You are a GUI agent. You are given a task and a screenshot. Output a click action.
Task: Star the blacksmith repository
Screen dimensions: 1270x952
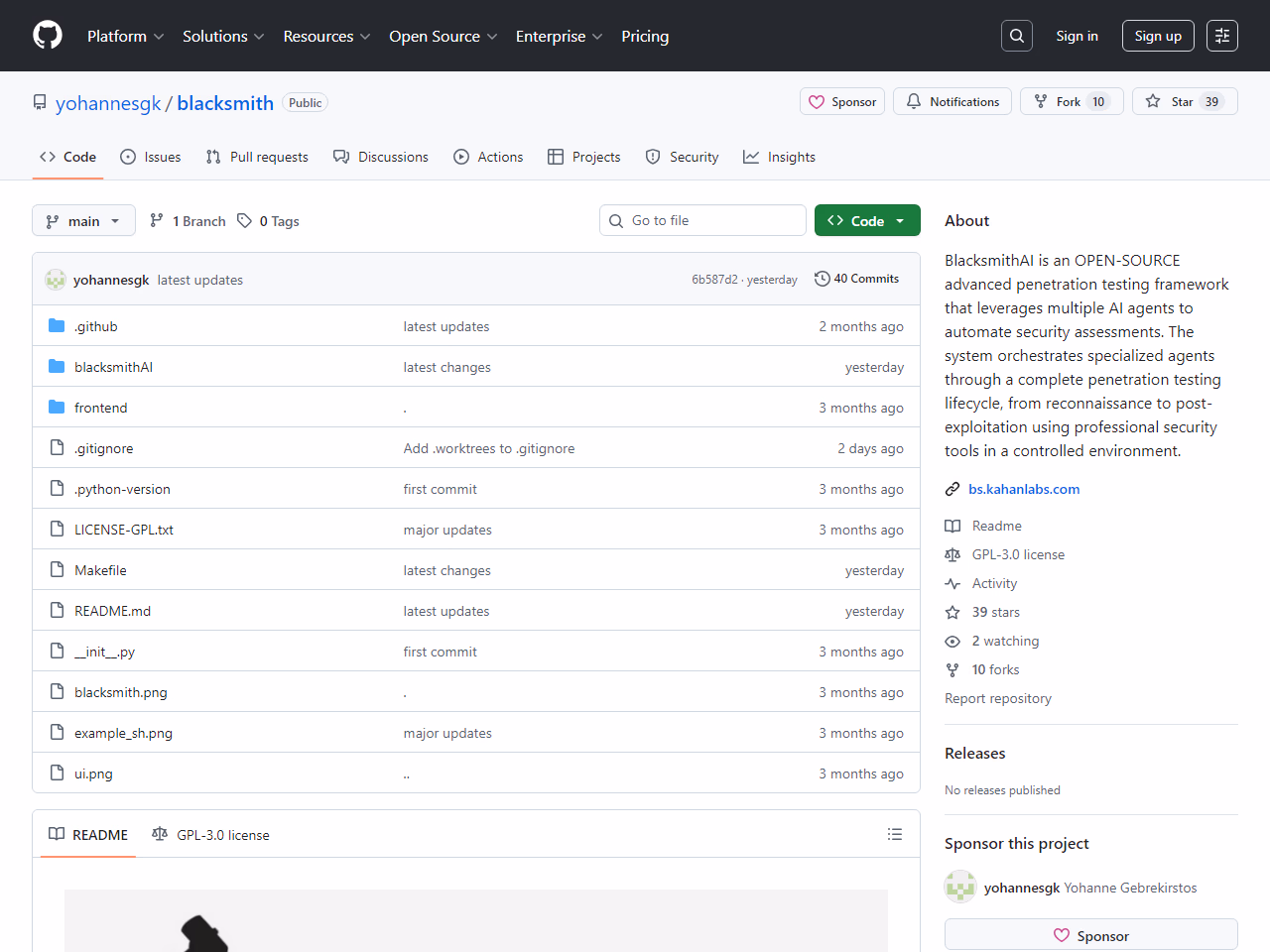click(x=1185, y=101)
